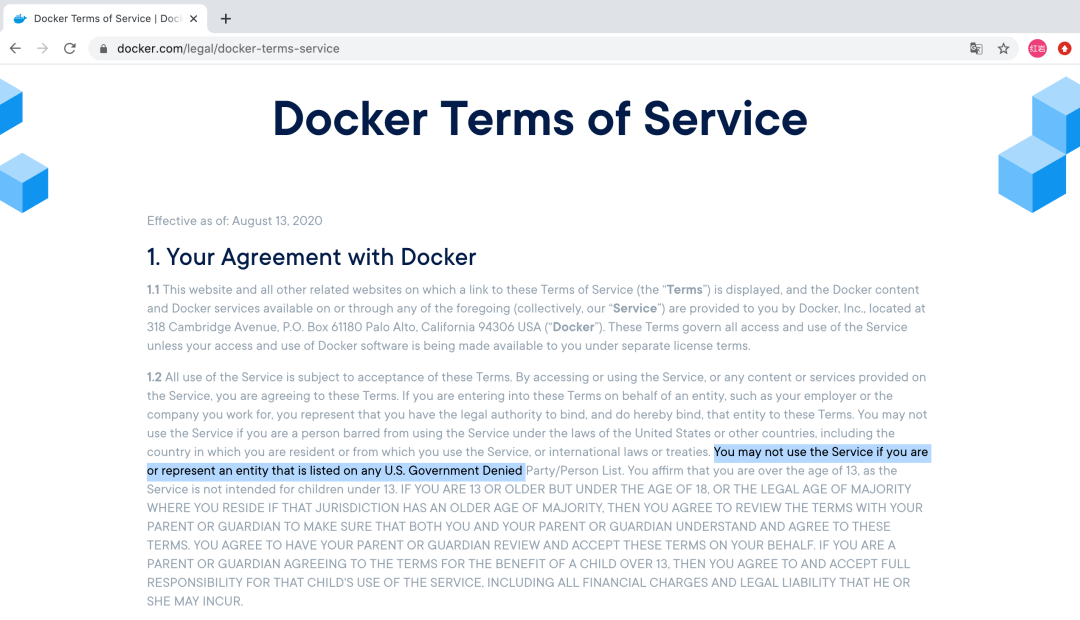1080x620 pixels.
Task: Click the red update icon in the toolbar
Action: (x=1065, y=48)
